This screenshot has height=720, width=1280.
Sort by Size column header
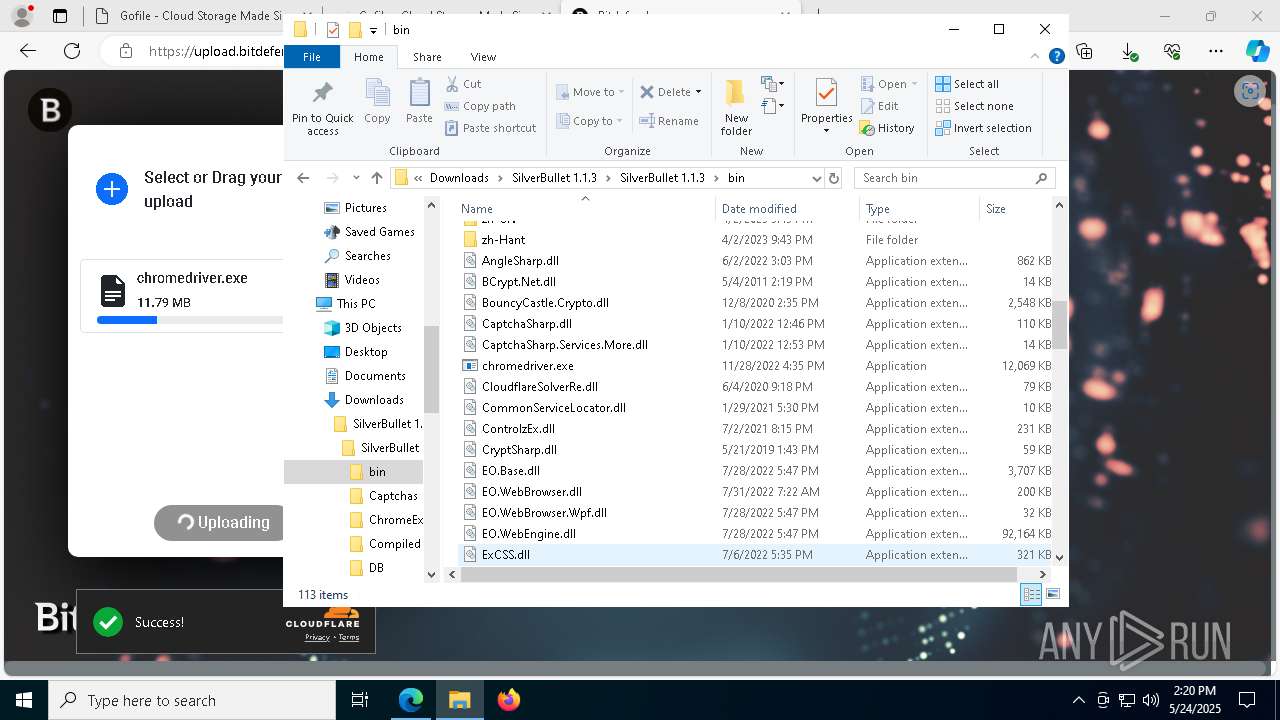click(1015, 209)
